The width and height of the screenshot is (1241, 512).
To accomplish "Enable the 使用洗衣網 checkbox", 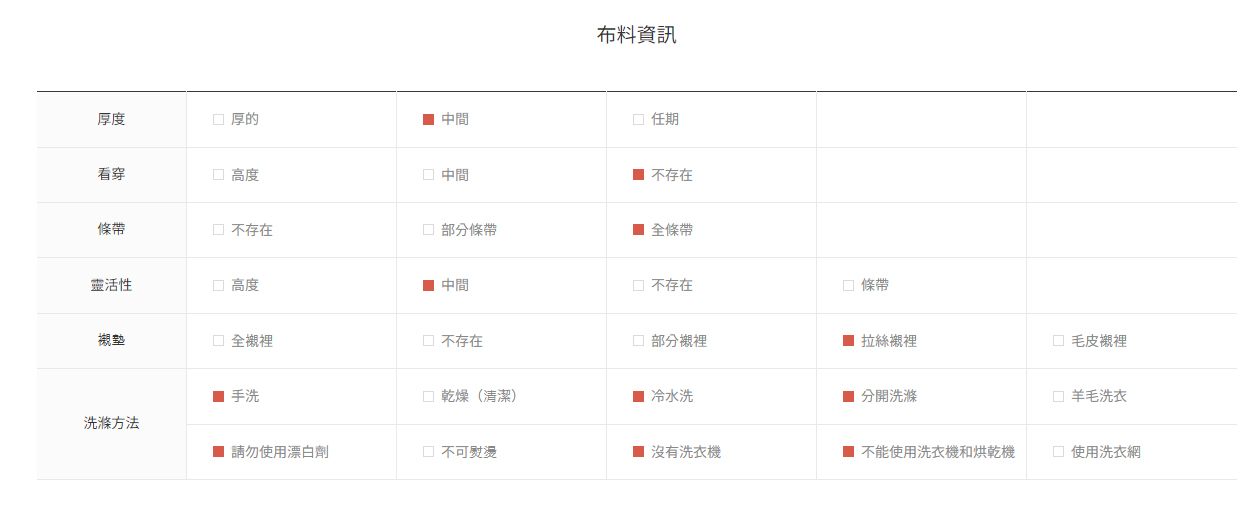I will point(1058,452).
